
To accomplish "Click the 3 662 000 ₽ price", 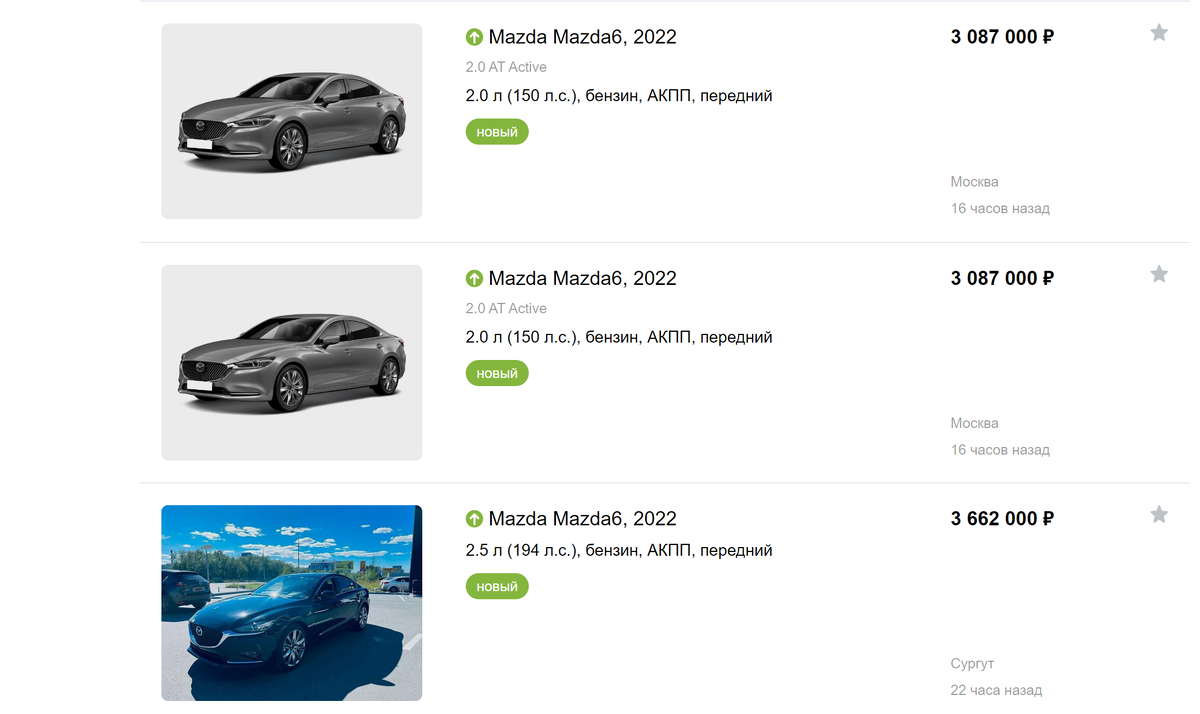I will pos(1002,519).
